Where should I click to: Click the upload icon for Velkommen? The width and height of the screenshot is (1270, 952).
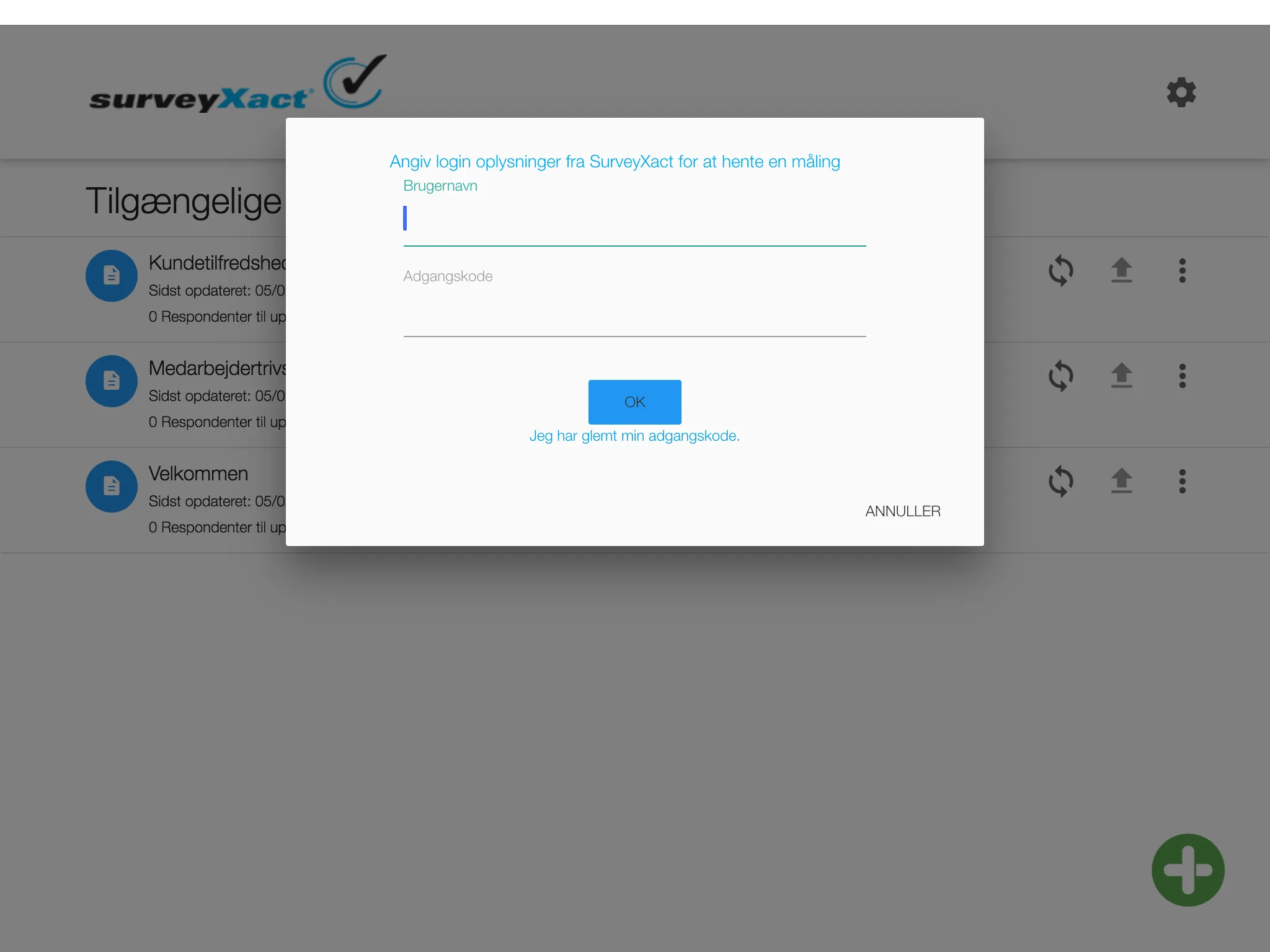pyautogui.click(x=1122, y=480)
